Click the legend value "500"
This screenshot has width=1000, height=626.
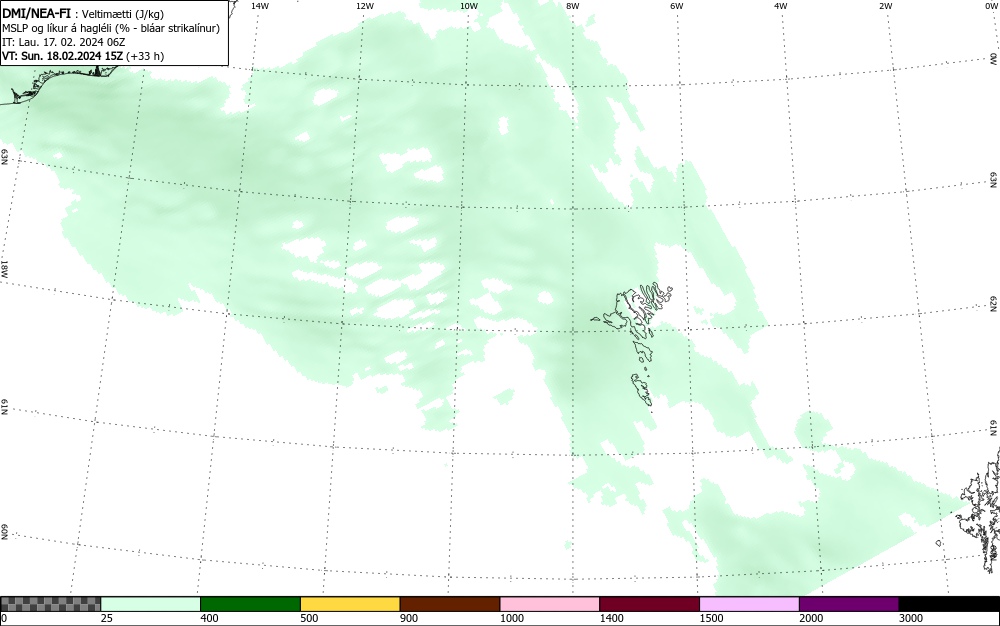(x=309, y=618)
